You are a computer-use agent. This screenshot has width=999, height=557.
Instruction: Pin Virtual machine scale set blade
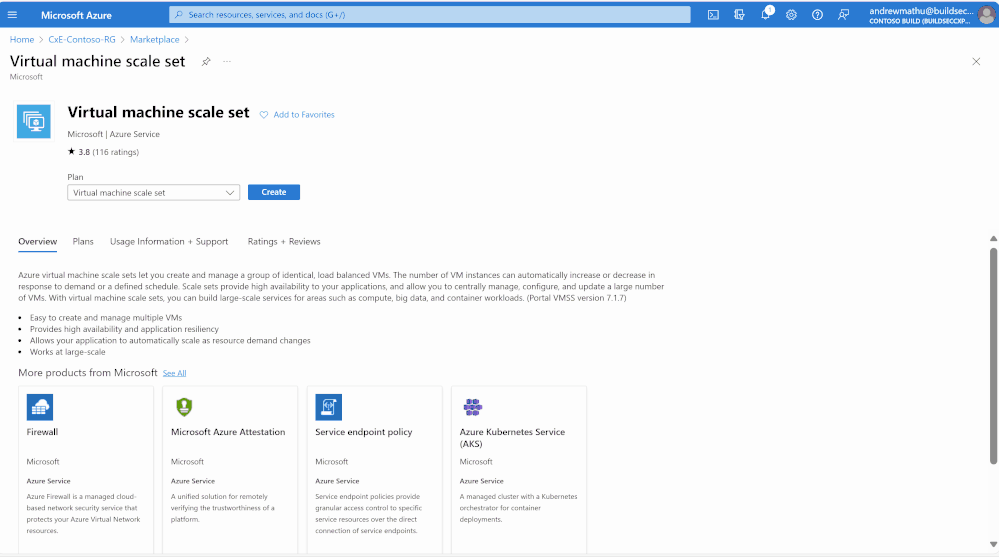click(x=206, y=62)
